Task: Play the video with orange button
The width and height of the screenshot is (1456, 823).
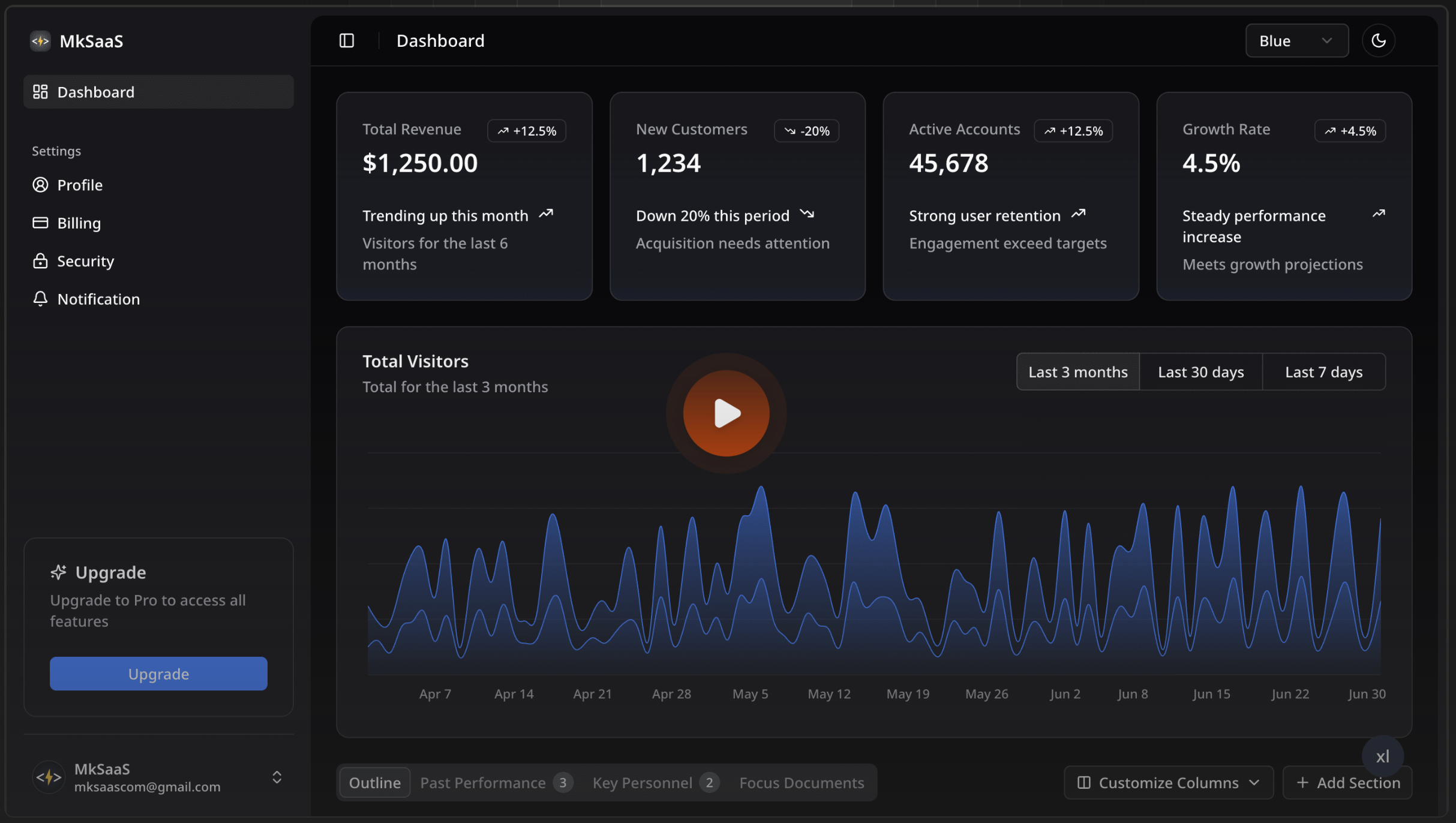Action: 726,413
